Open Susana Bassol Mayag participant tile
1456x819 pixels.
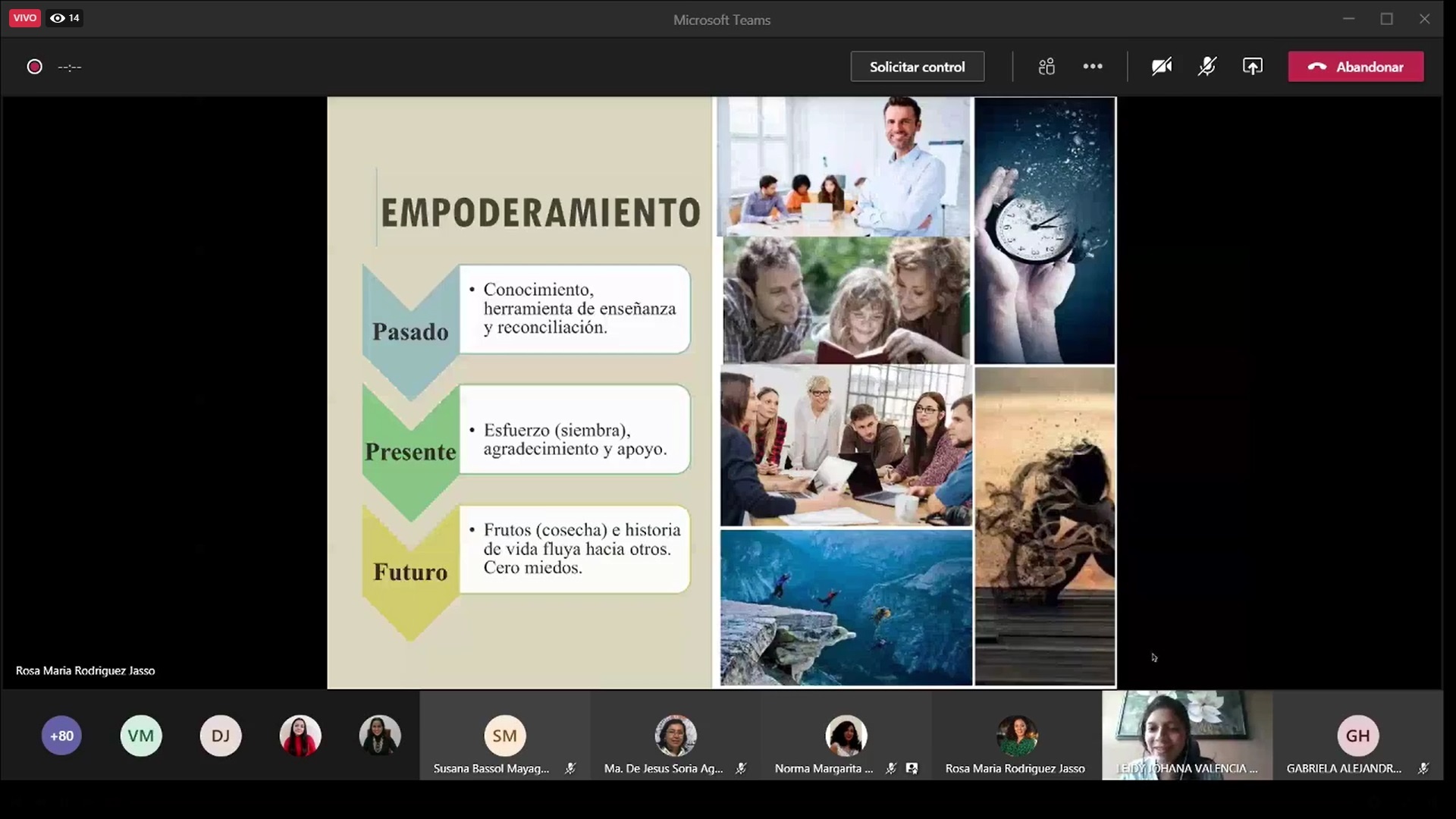(x=504, y=736)
